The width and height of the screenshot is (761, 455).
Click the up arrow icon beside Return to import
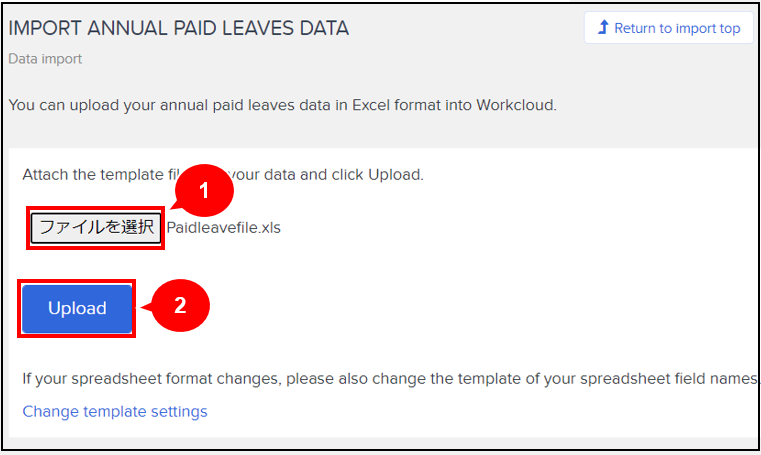[x=603, y=28]
